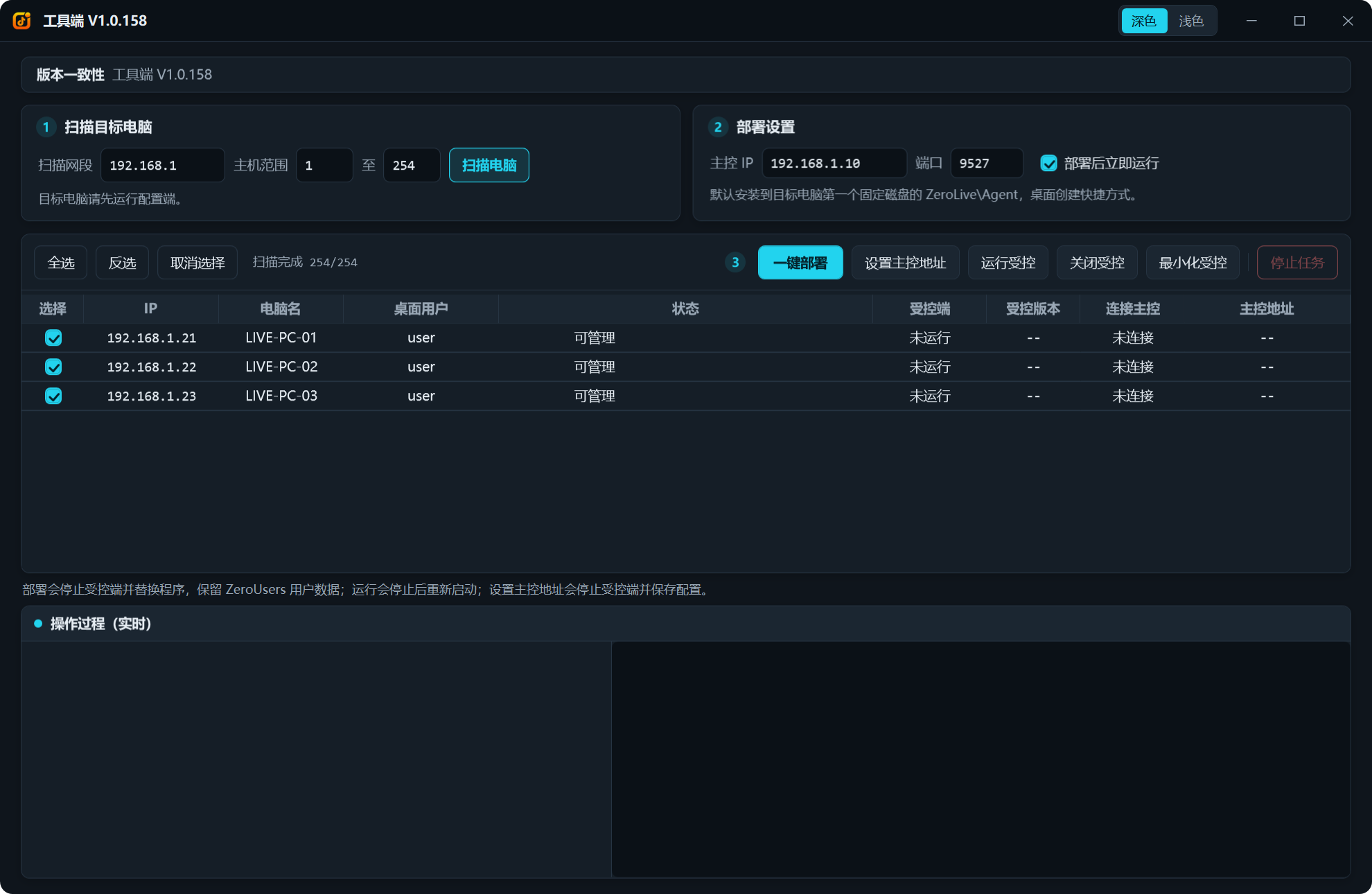Screen dimensions: 1372x894
Task: Switch to the 深色 dark theme
Action: click(x=1143, y=21)
